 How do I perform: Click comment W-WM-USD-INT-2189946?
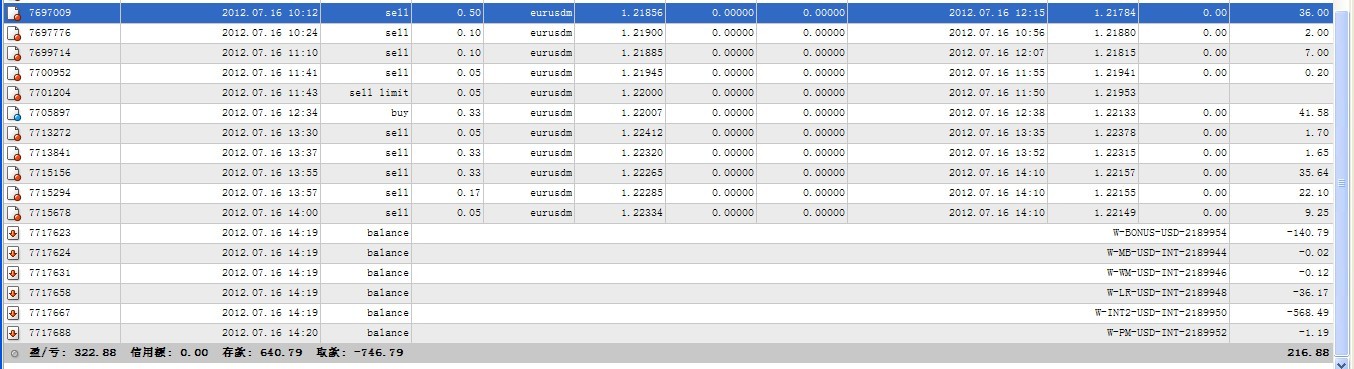tap(1168, 273)
